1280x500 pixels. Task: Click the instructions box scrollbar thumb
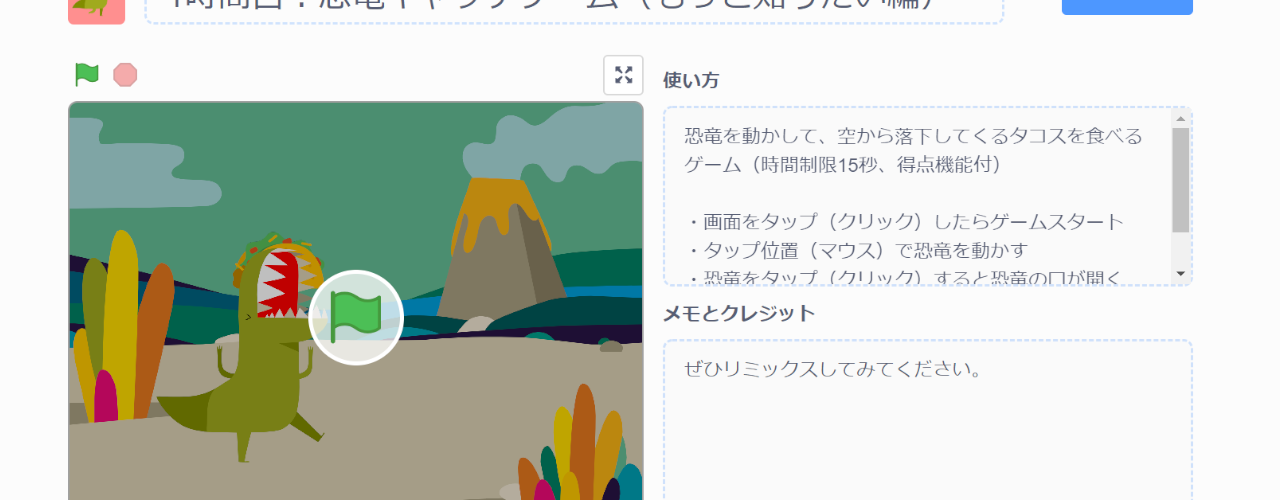tap(1180, 180)
